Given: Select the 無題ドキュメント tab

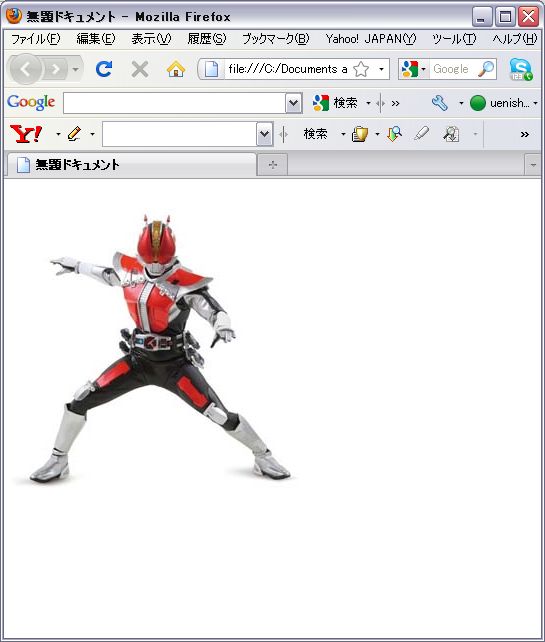Looking at the screenshot, I should point(130,165).
